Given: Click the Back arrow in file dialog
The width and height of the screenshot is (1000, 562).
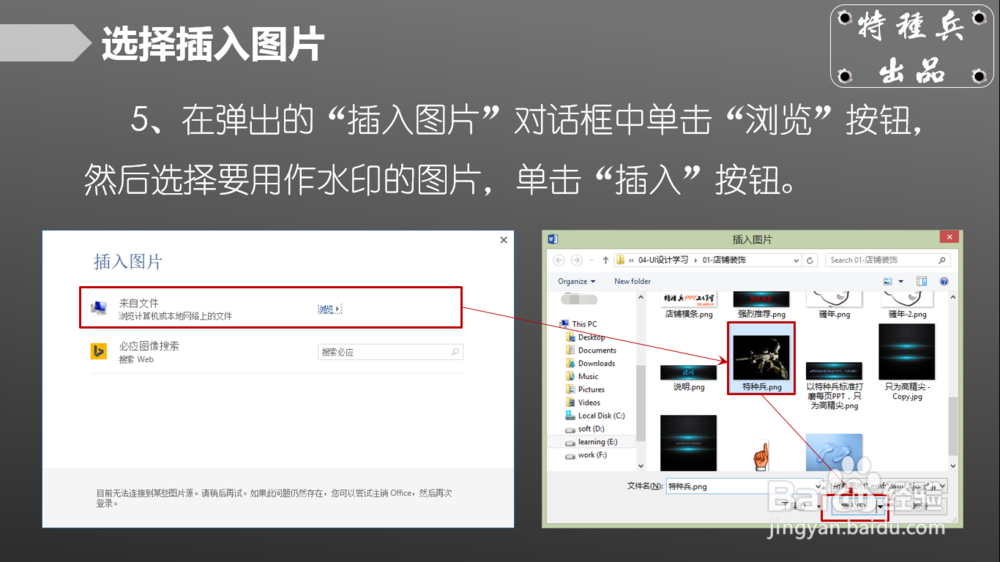Looking at the screenshot, I should (559, 260).
